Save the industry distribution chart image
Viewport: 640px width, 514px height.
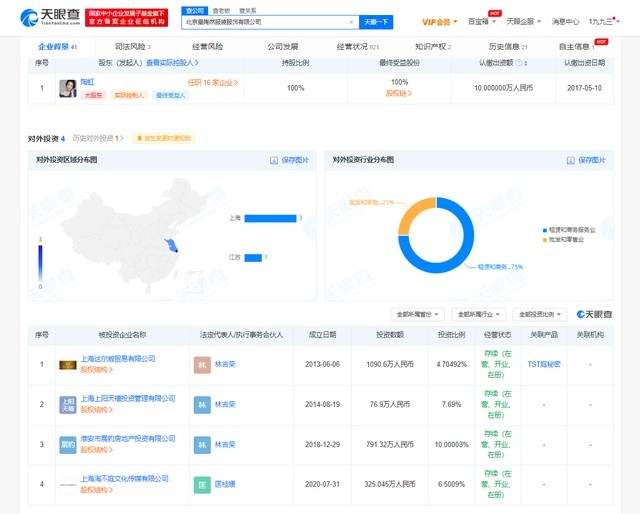tap(586, 160)
